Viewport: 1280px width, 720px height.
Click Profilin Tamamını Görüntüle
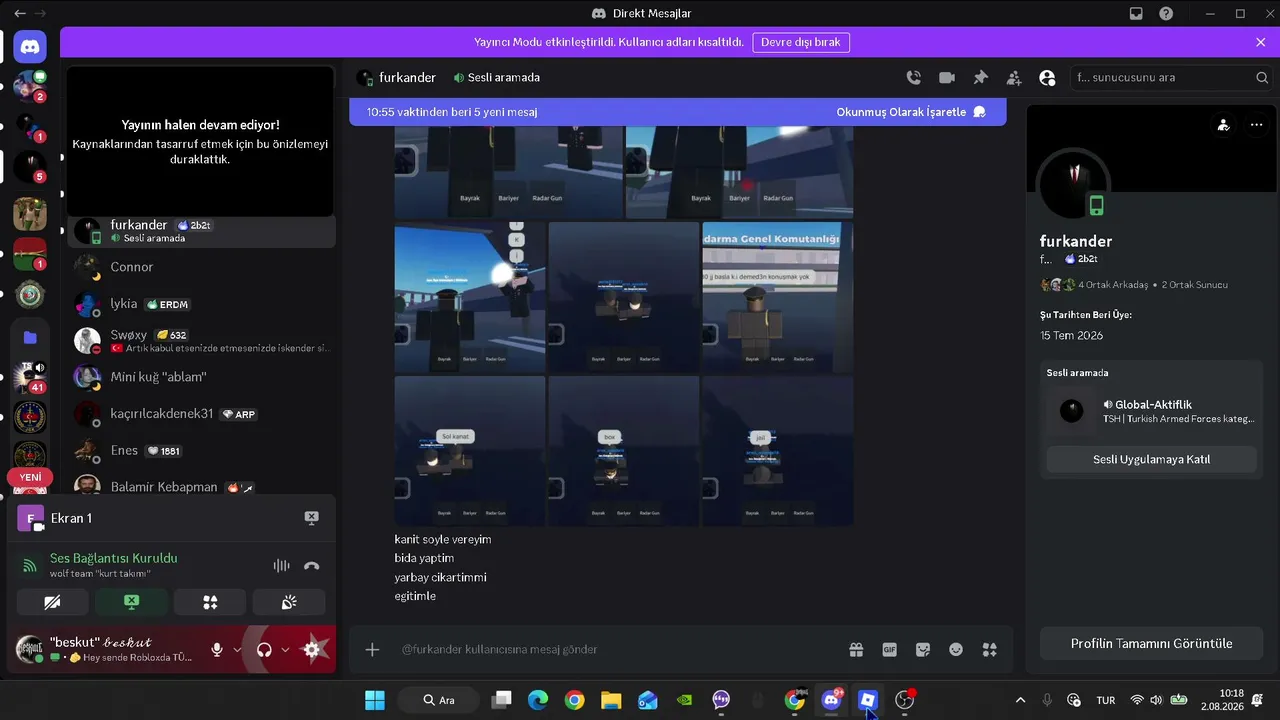pyautogui.click(x=1151, y=644)
